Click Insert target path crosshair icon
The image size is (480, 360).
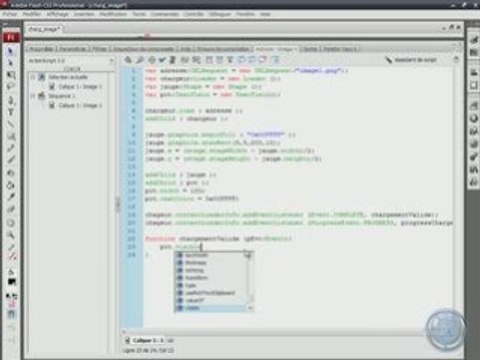(152, 60)
